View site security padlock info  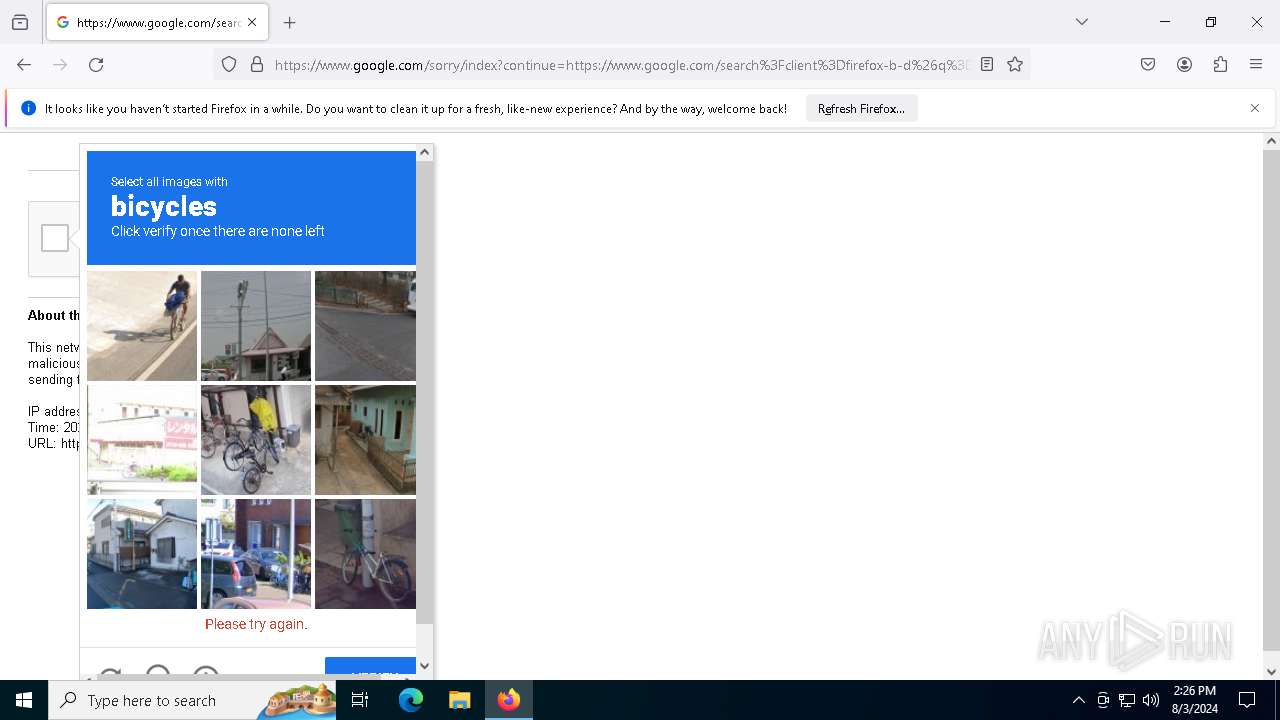click(x=257, y=64)
